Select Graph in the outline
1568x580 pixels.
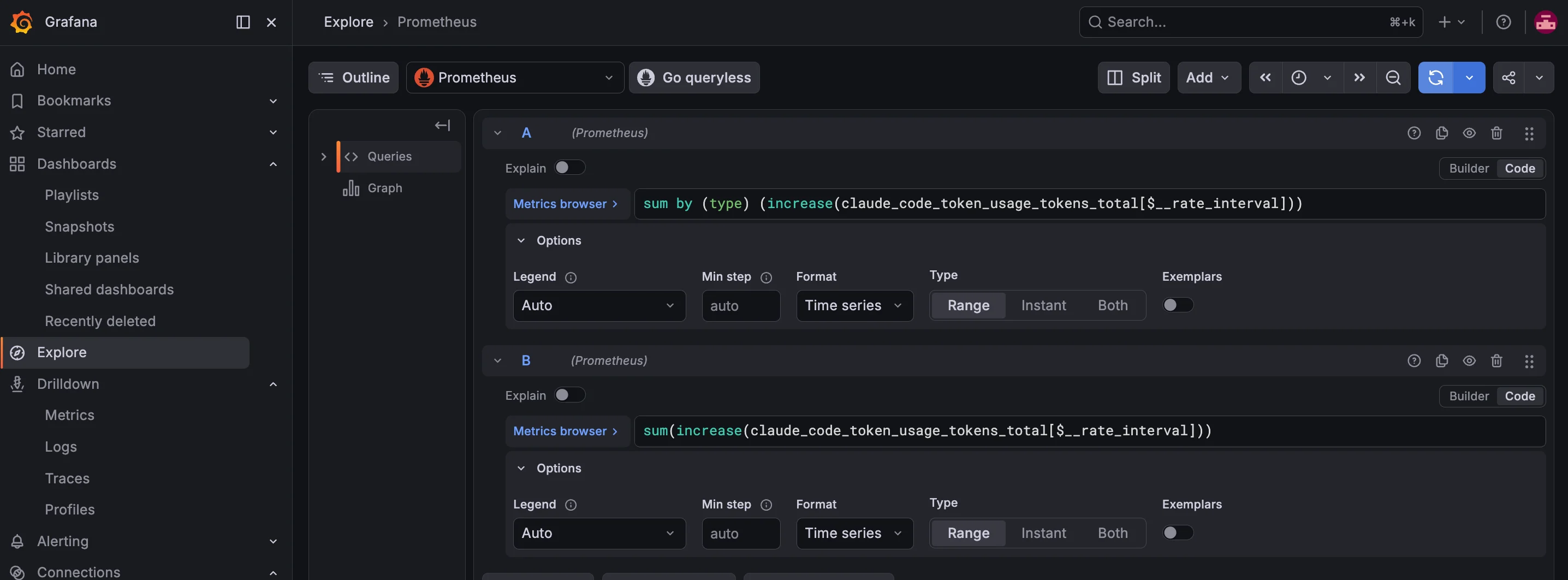pyautogui.click(x=385, y=188)
